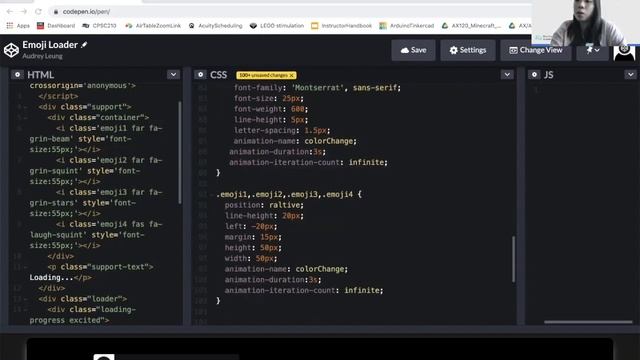
Task: Dismiss the unsaved changes badge
Action: tap(291, 76)
